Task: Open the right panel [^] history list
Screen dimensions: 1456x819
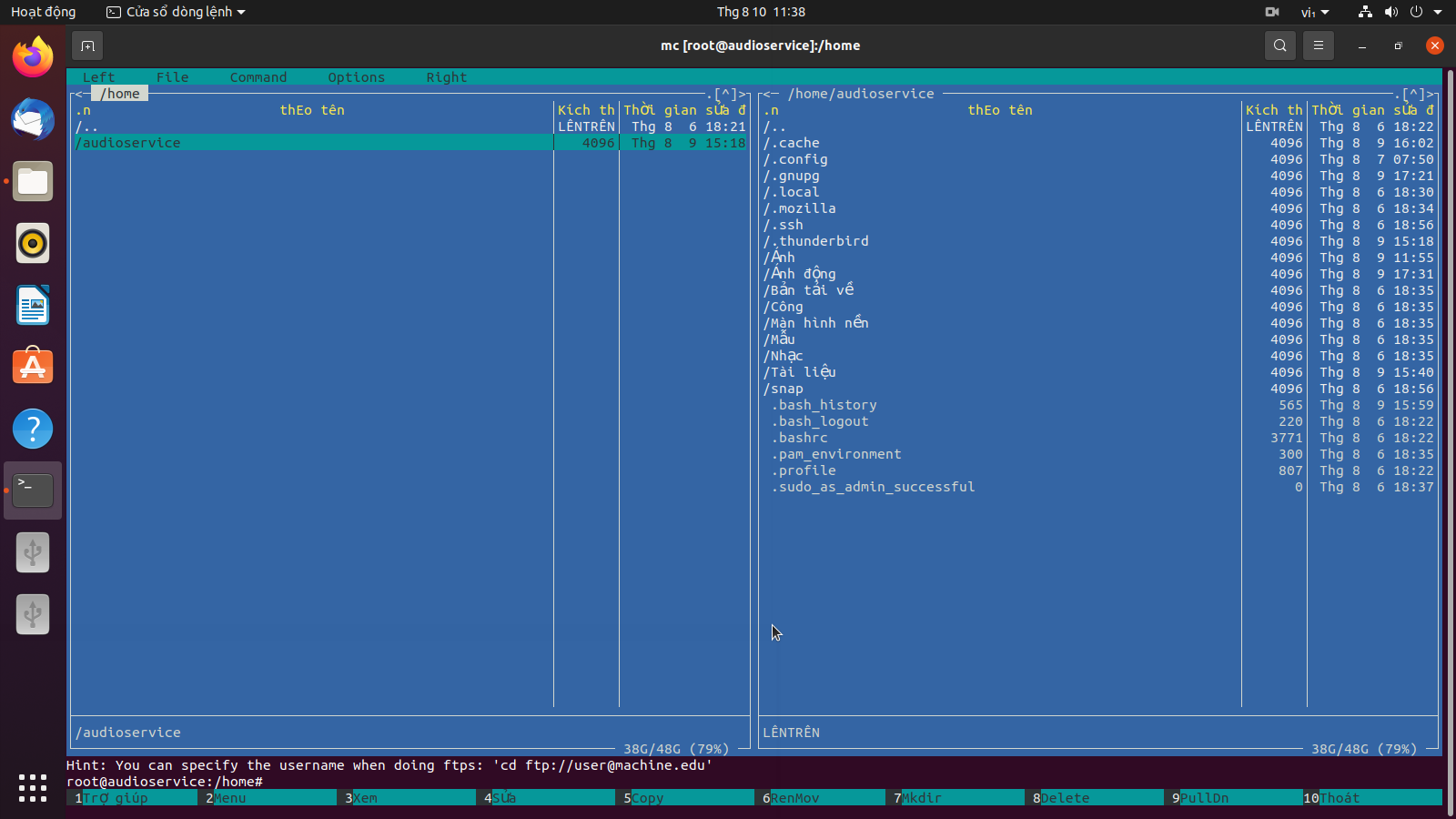Action: (x=1413, y=94)
